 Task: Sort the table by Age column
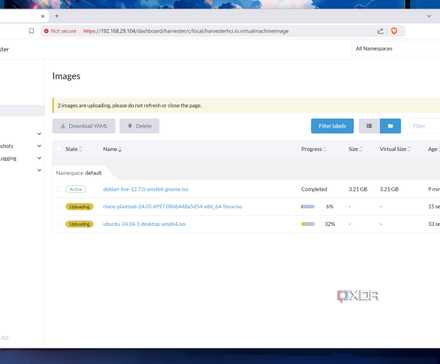tap(433, 149)
